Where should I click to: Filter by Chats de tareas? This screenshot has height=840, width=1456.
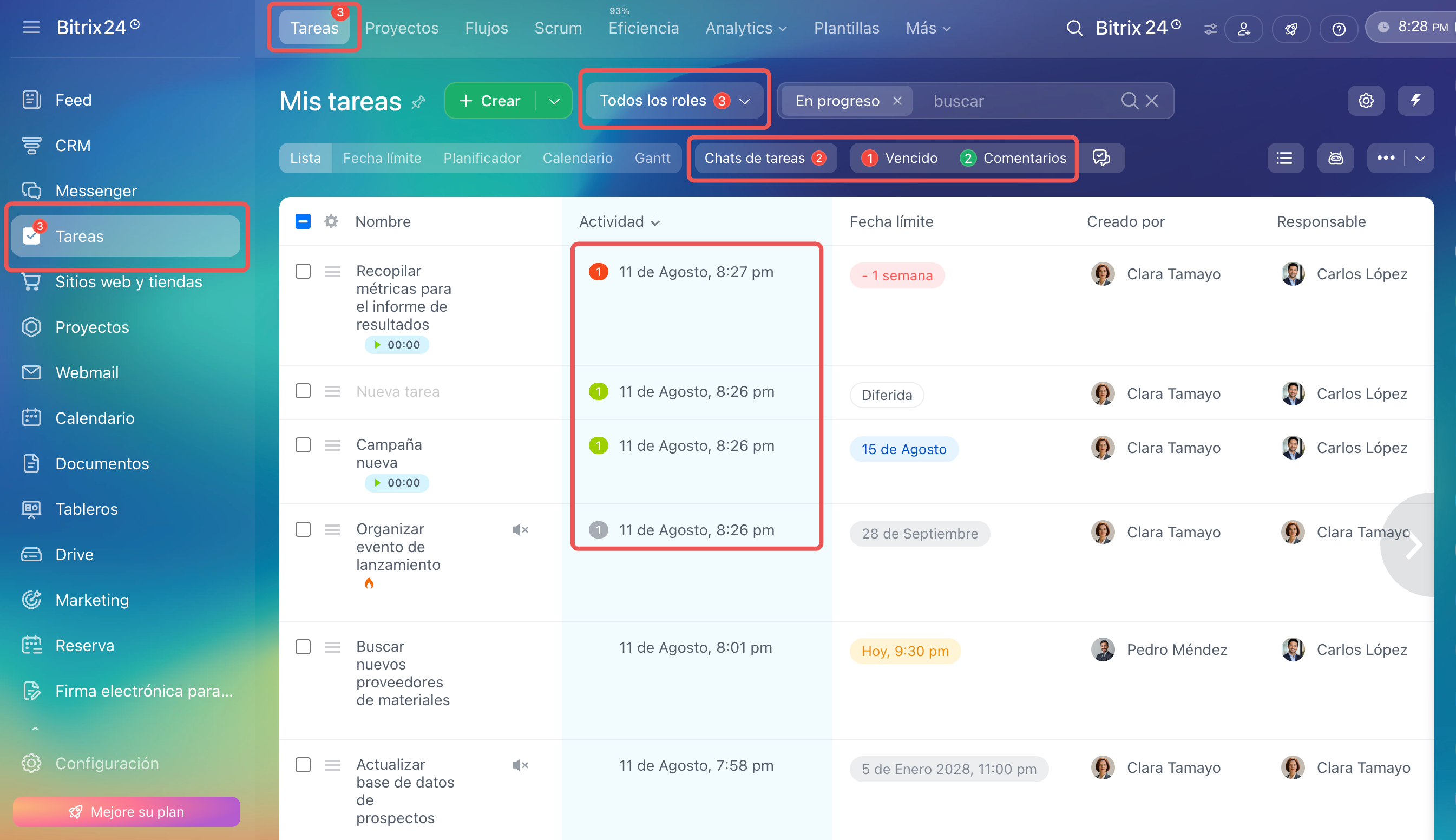(x=765, y=158)
